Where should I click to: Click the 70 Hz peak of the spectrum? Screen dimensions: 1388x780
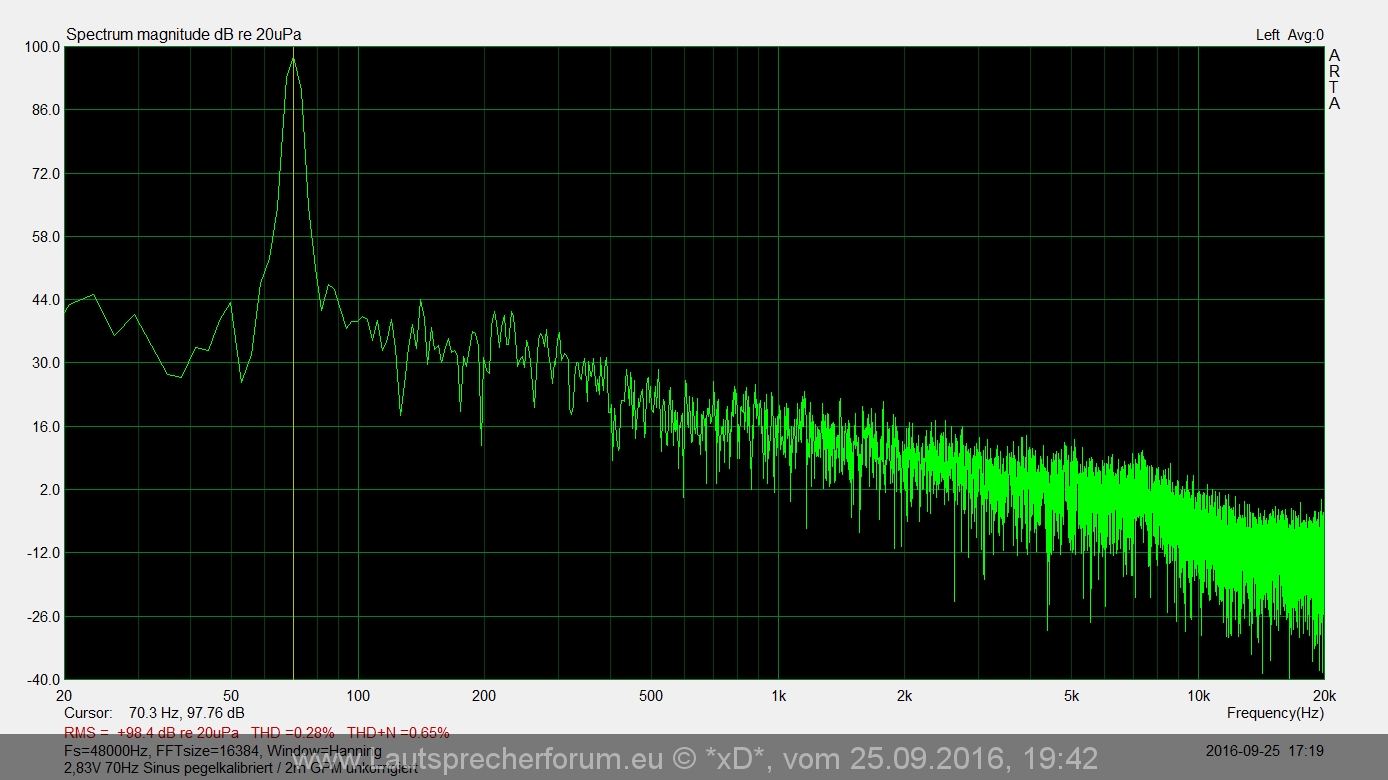click(293, 60)
